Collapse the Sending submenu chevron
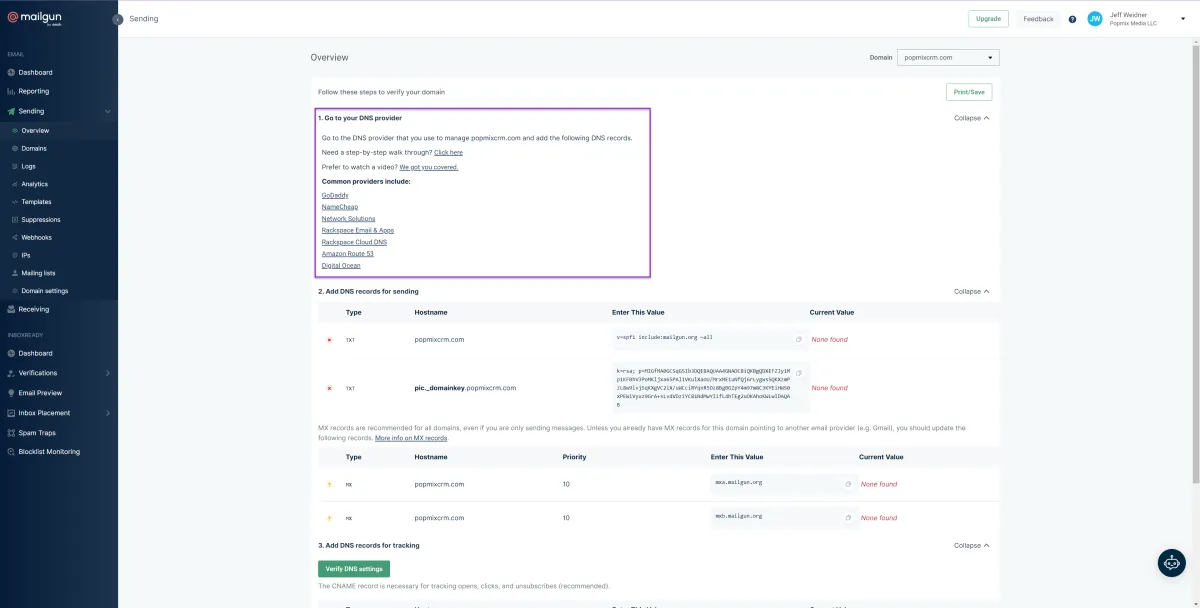The width and height of the screenshot is (1200, 608). 107,111
